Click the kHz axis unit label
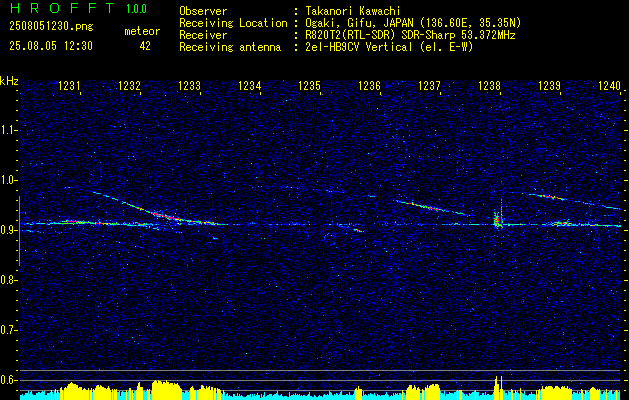Screen dimensions: 629x400 point(9,81)
